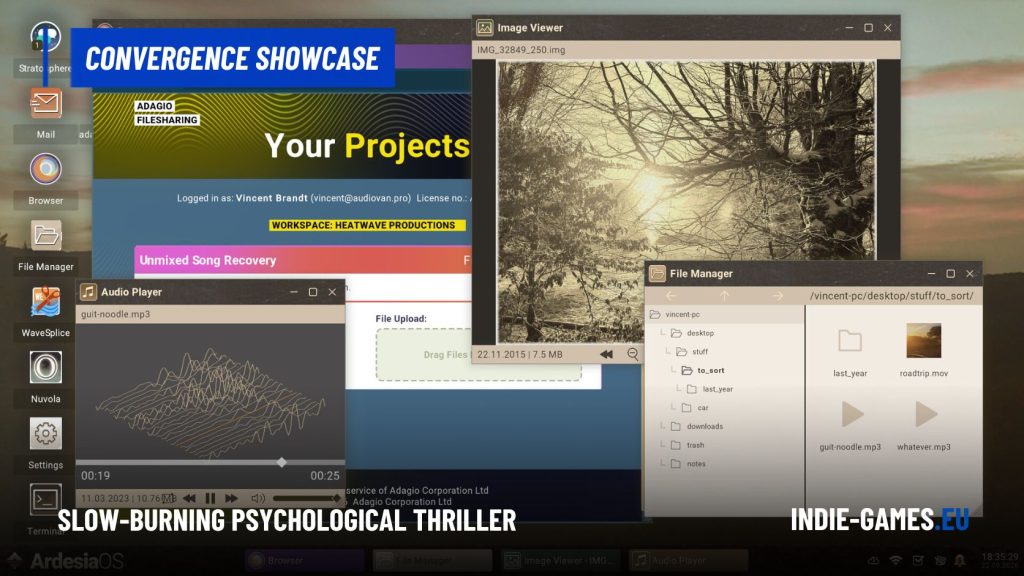Click the Workspace: Heatwave Productions label
Image resolution: width=1024 pixels, height=576 pixels.
pyautogui.click(x=367, y=225)
